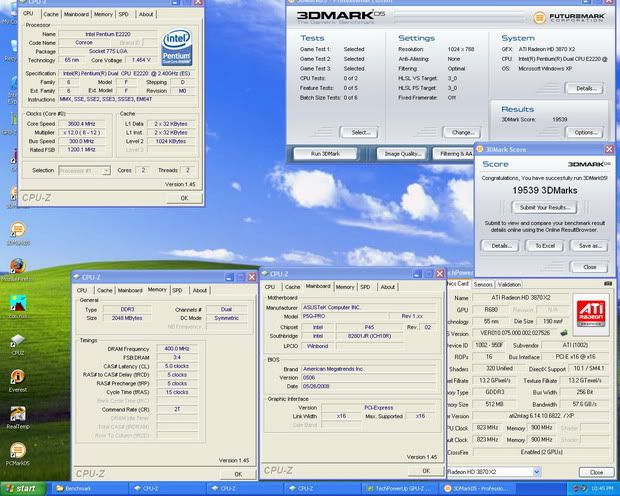Image resolution: width=620 pixels, height=496 pixels.
Task: Click the Image Quality... button in 3DMark05
Action: (402, 154)
